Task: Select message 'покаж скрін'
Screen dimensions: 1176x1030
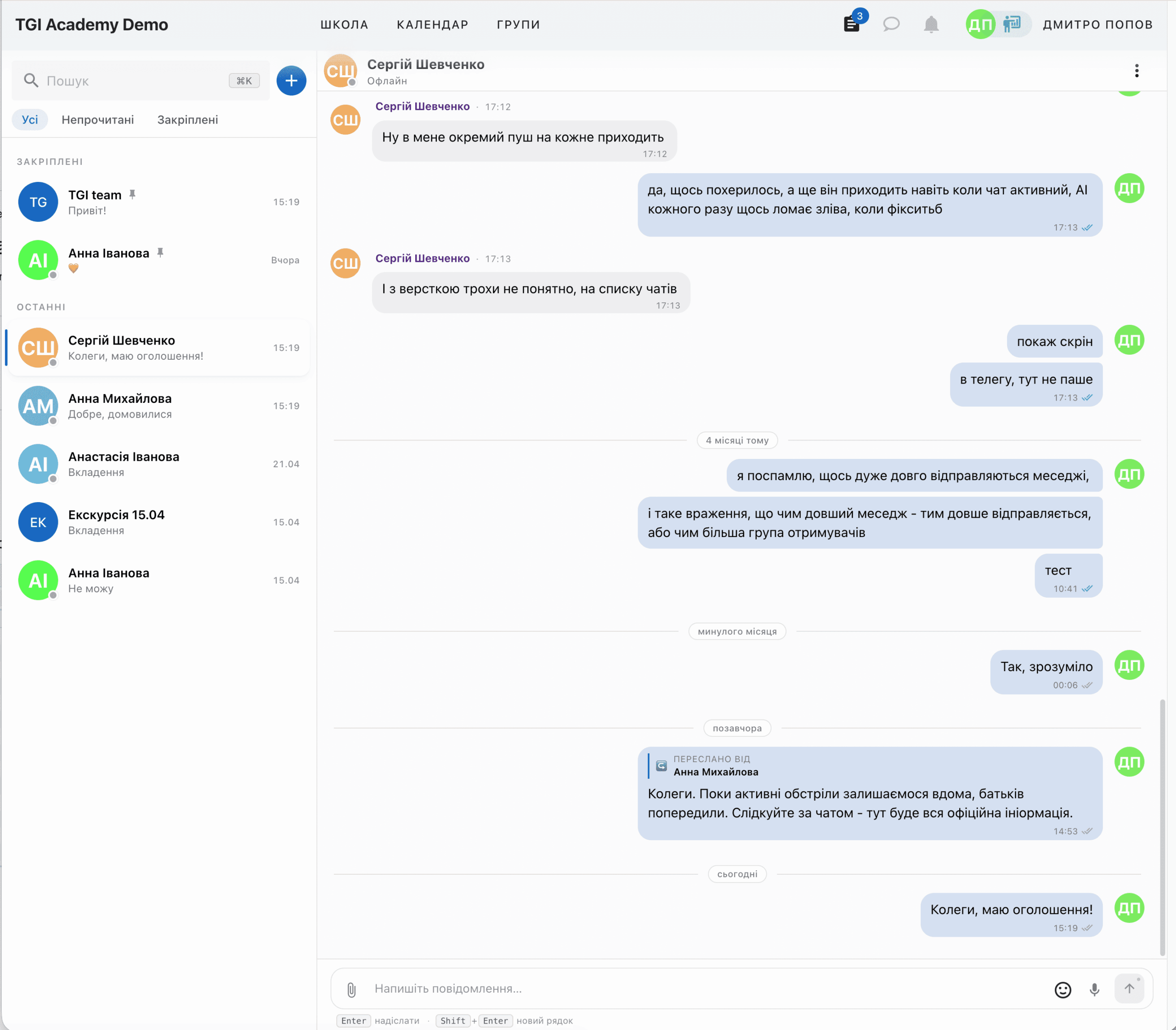Action: click(x=1055, y=341)
